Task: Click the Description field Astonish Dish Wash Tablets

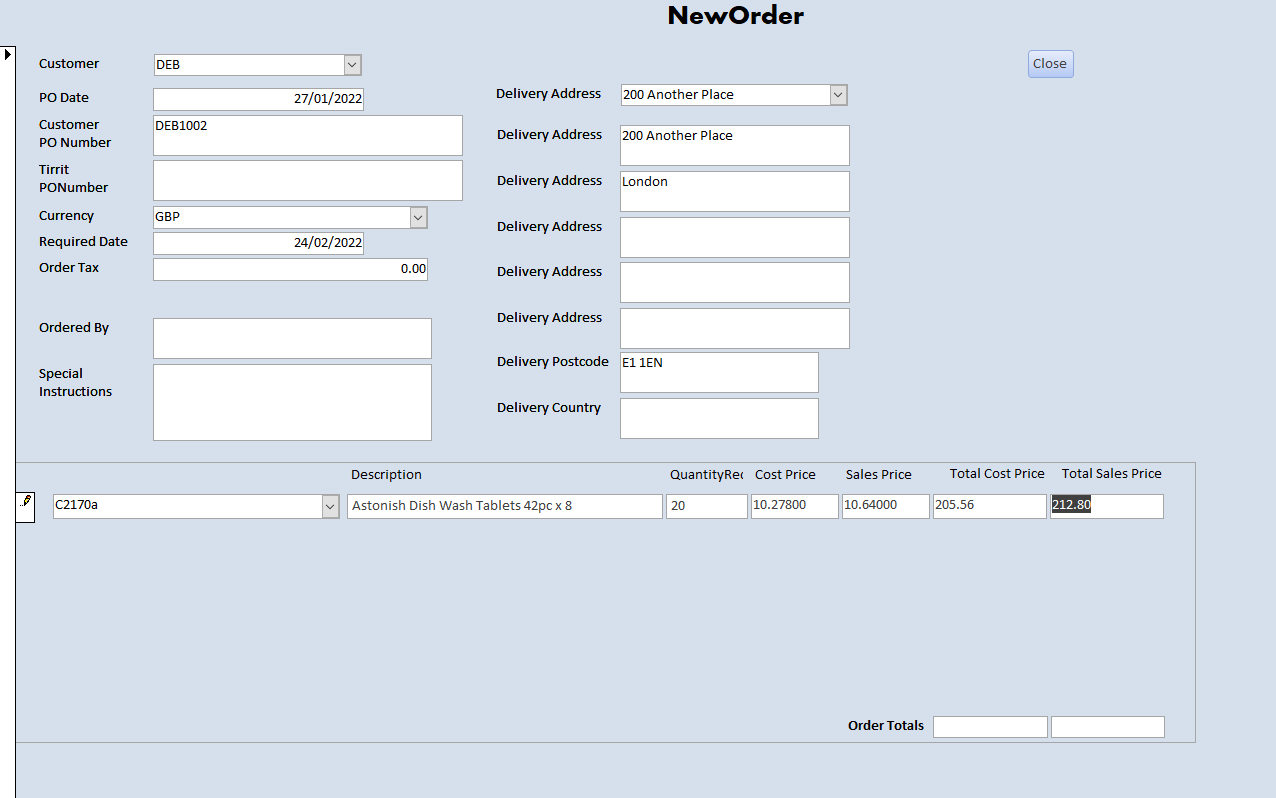Action: 505,506
